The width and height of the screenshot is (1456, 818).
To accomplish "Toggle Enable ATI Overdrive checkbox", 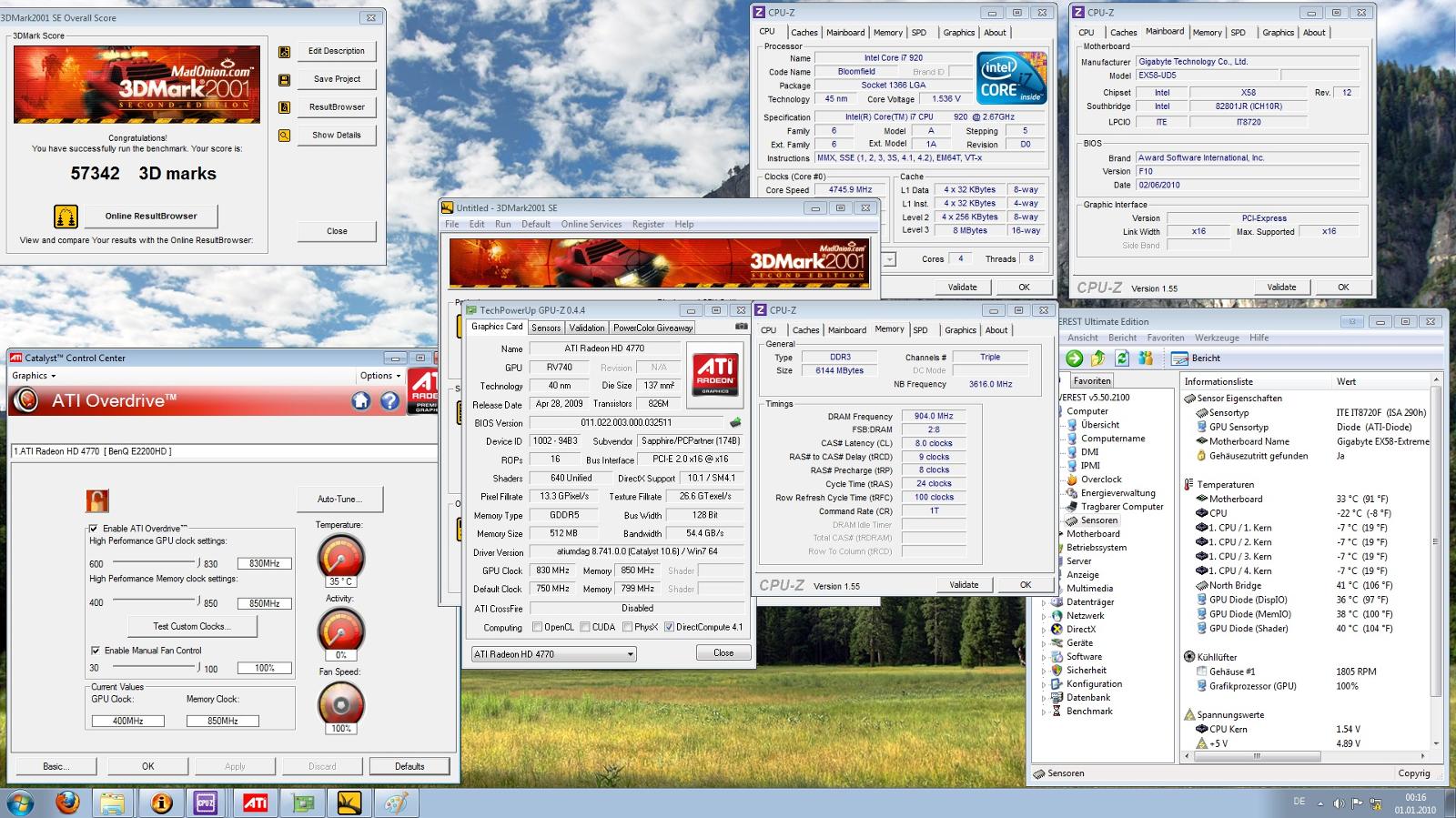I will 94,529.
